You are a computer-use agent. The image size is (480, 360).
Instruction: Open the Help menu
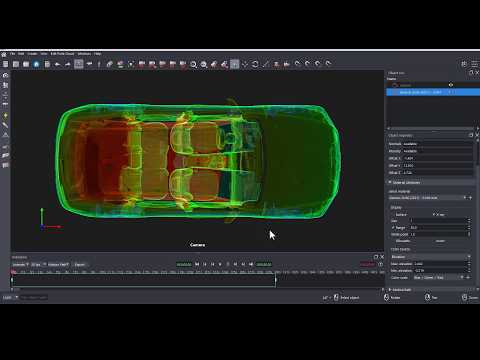coord(97,54)
